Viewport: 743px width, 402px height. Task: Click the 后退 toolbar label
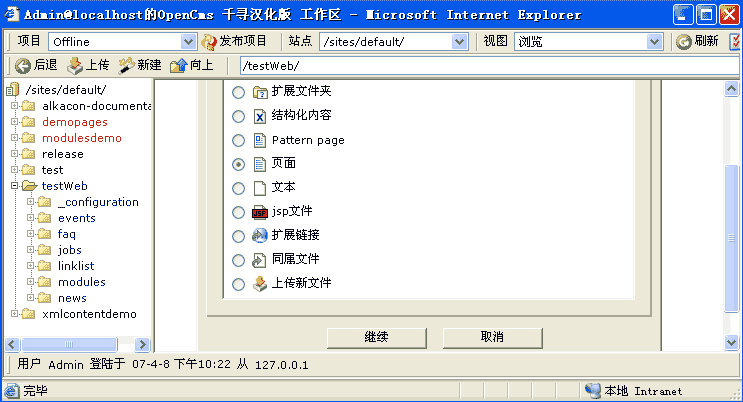45,64
